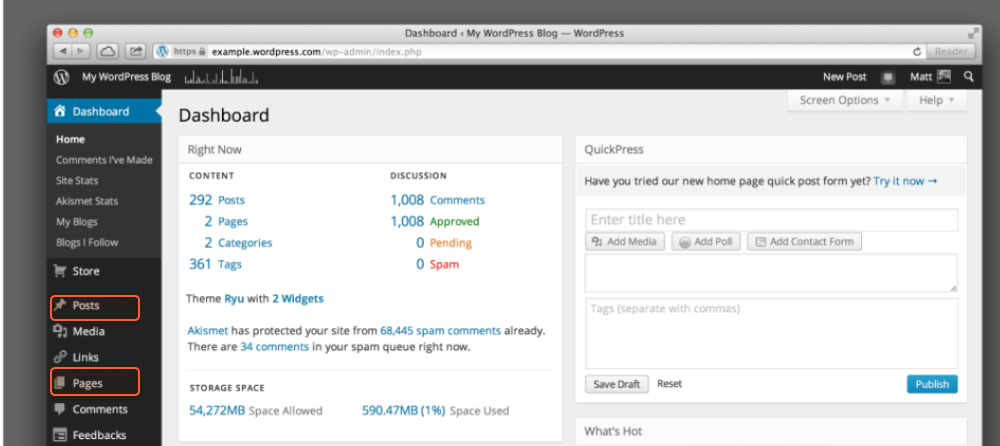This screenshot has width=1000, height=446.
Task: Click the Dashboard house icon
Action: point(60,111)
